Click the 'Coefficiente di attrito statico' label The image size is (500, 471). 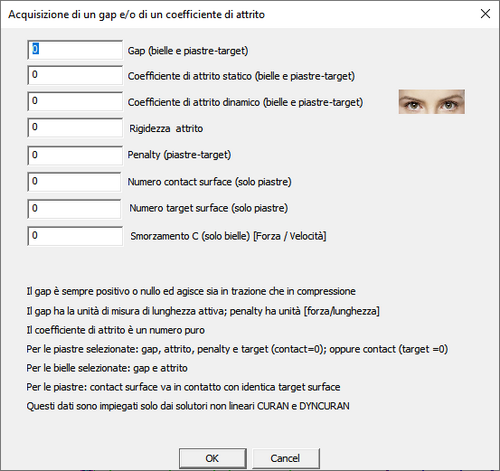coord(241,76)
